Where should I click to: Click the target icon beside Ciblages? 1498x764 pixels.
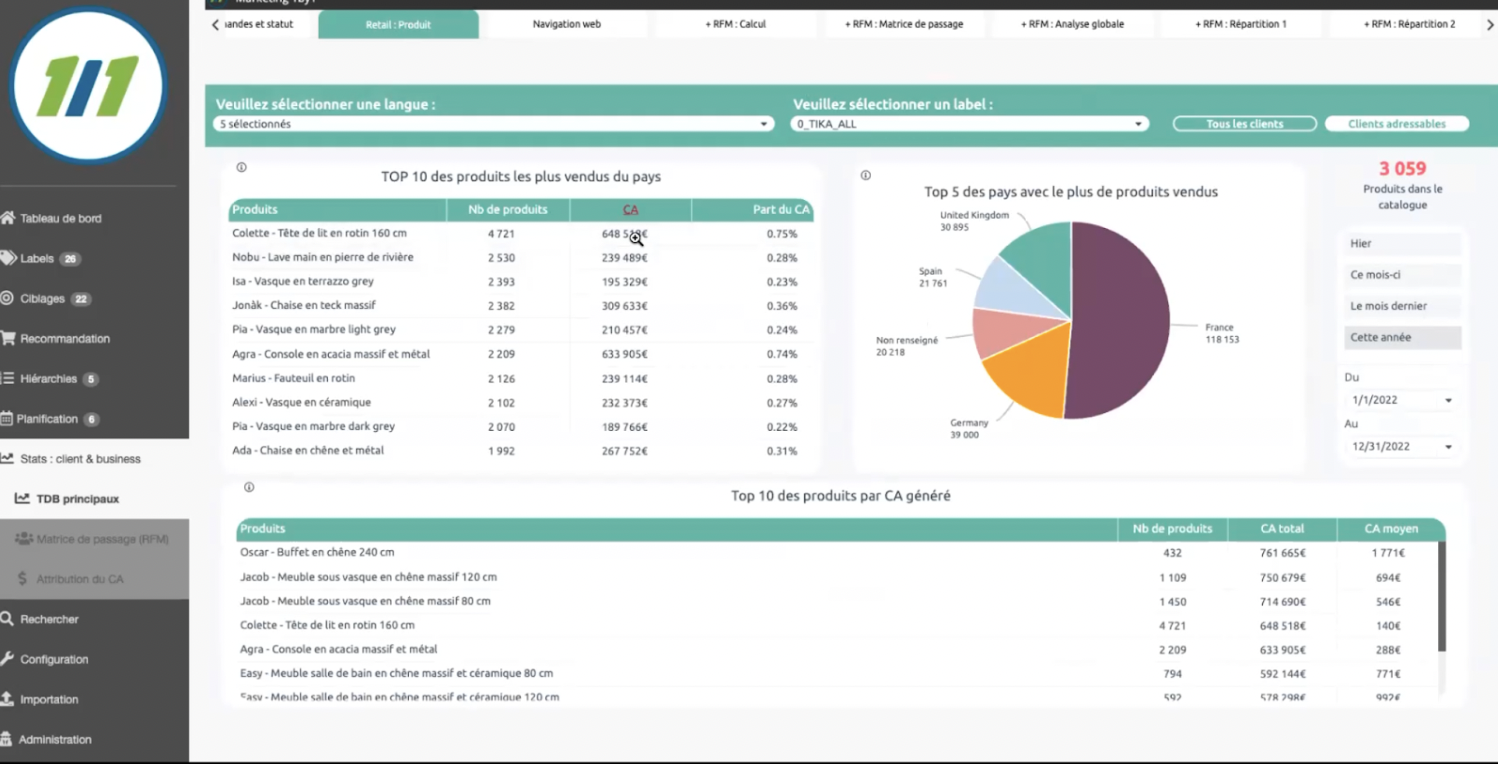click(x=7, y=298)
